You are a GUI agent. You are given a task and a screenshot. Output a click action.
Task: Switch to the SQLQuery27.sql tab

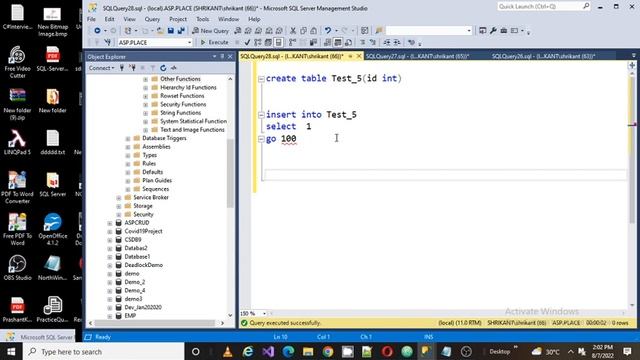click(x=417, y=56)
